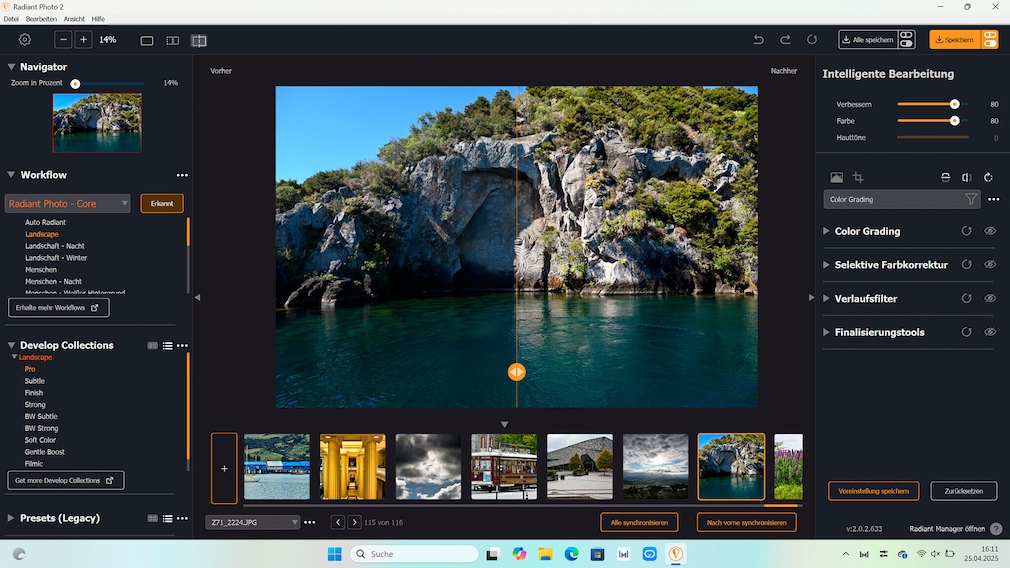Toggle visibility of Color Grading adjustments
The image size is (1010, 568).
click(990, 231)
